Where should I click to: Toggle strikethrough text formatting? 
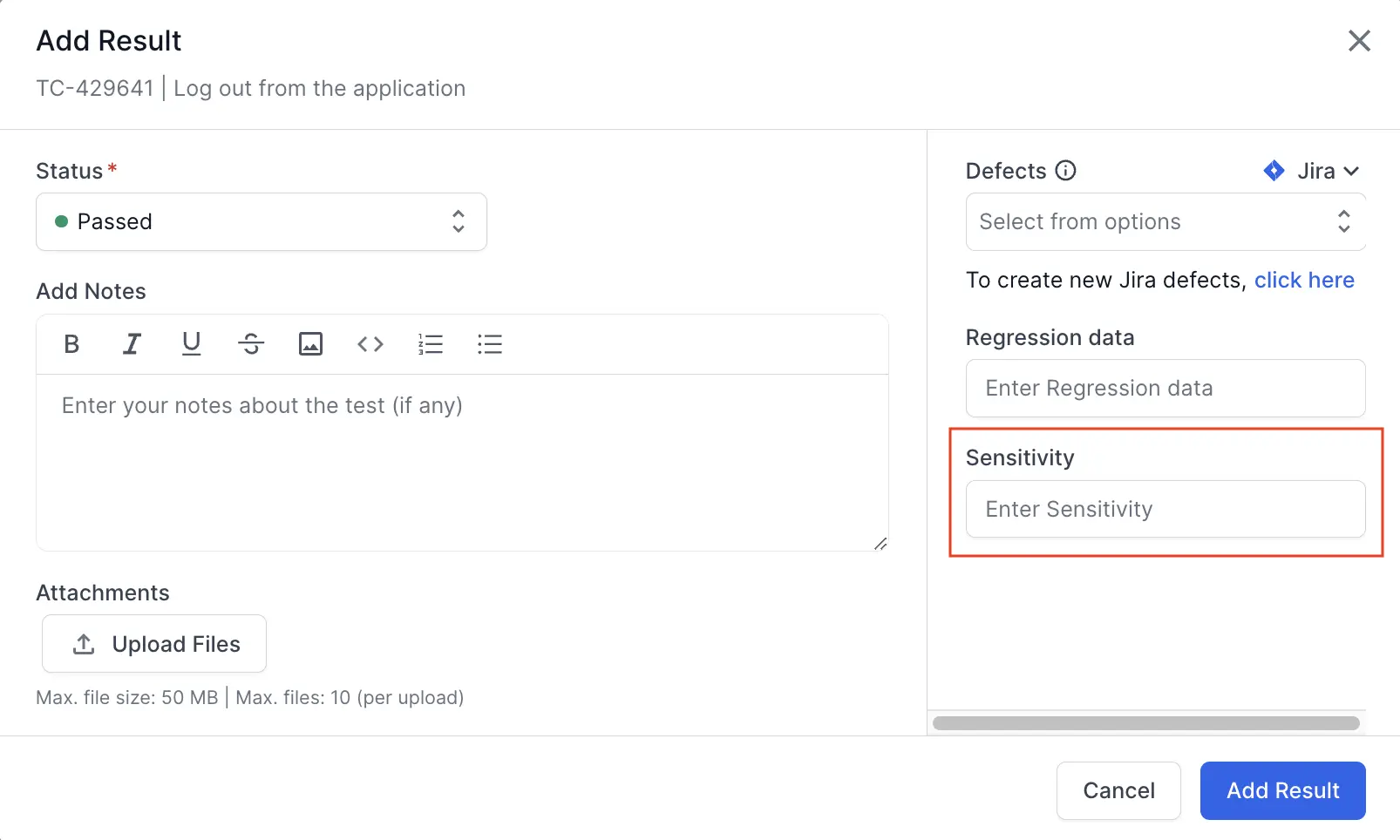(x=251, y=344)
